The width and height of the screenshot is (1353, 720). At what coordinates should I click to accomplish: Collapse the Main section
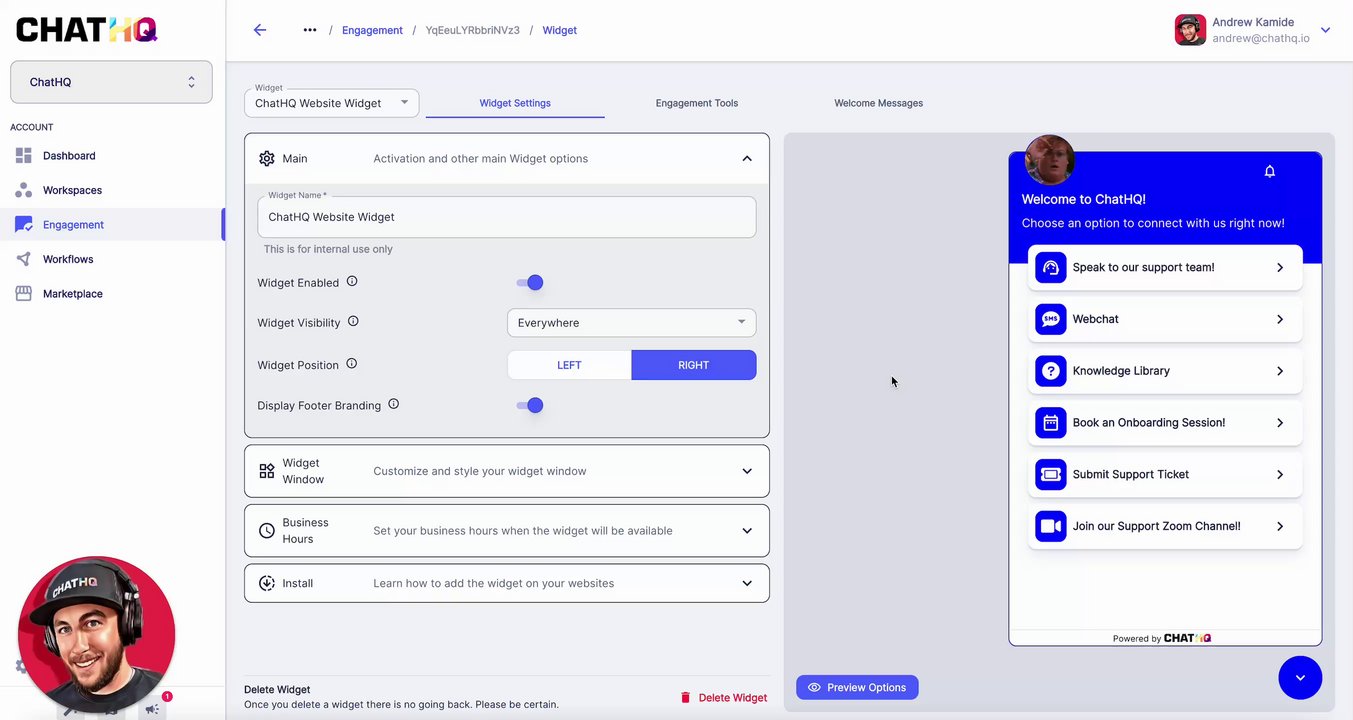[747, 158]
